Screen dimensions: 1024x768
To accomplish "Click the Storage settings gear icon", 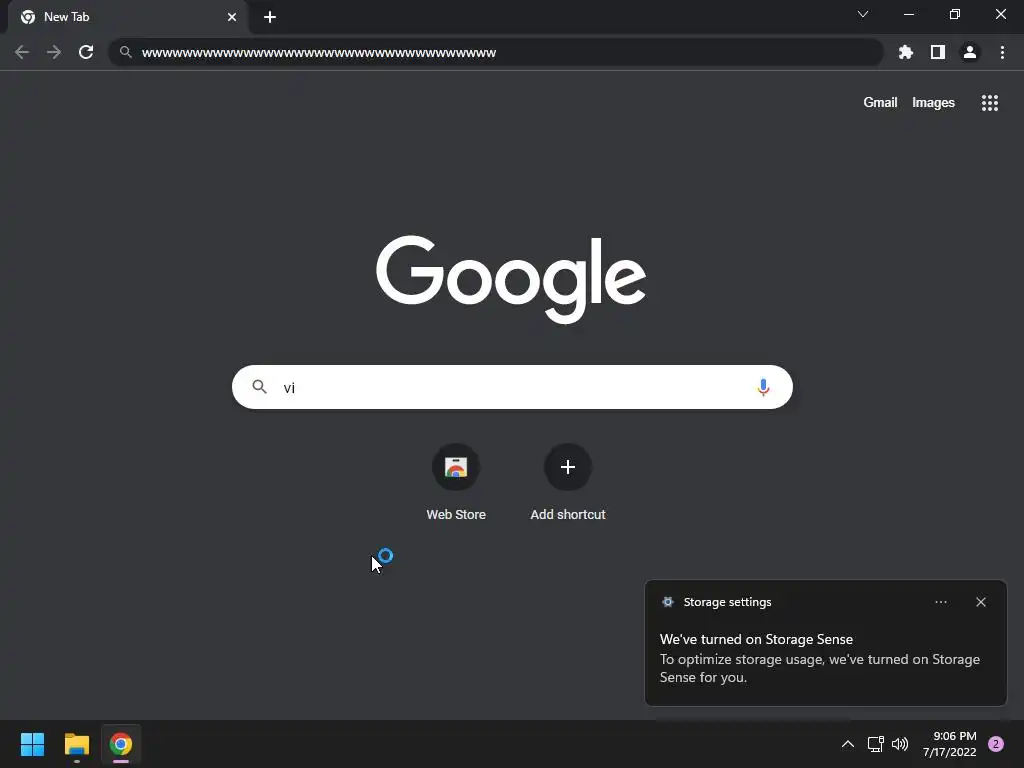I will pyautogui.click(x=667, y=602).
